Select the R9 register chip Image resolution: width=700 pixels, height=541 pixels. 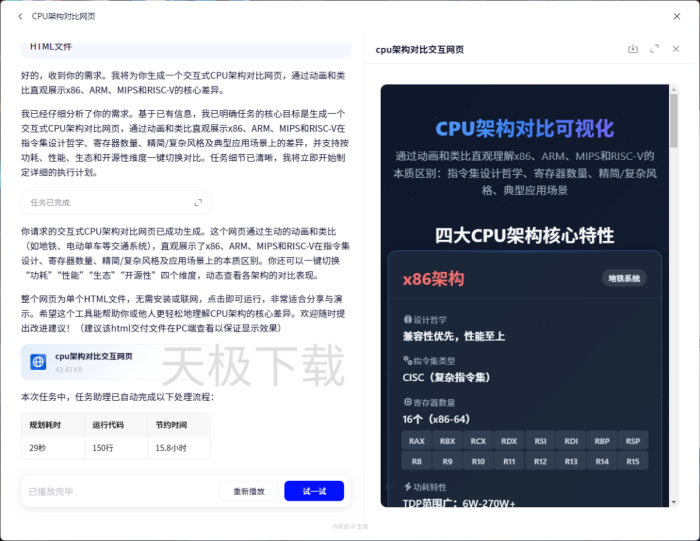447,461
